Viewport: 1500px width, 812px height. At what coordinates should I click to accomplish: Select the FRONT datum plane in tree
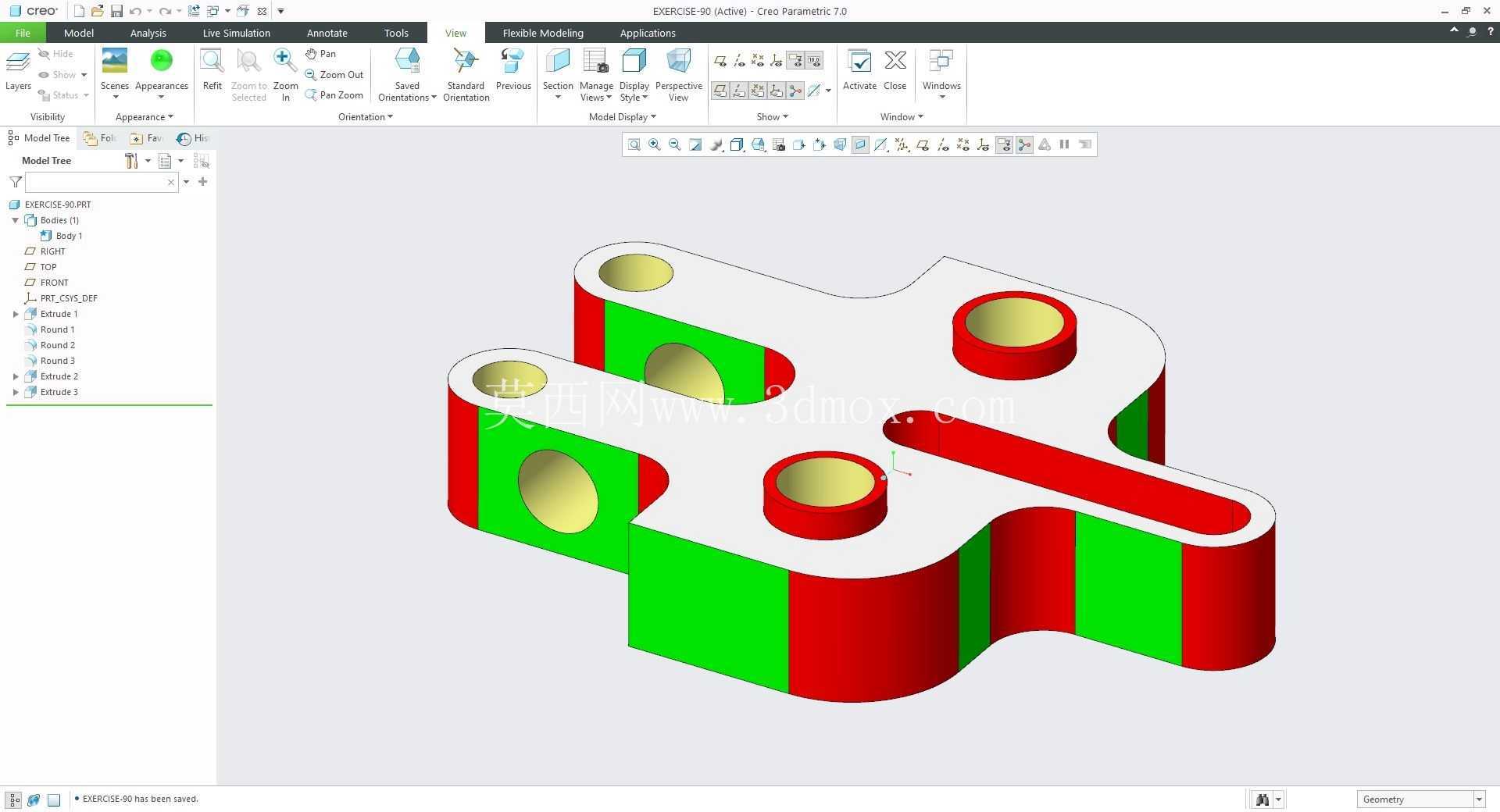tap(54, 283)
